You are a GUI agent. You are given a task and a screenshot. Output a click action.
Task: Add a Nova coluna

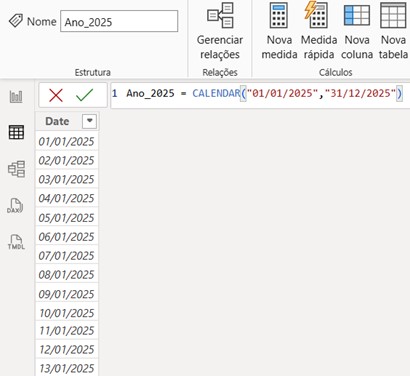[357, 31]
